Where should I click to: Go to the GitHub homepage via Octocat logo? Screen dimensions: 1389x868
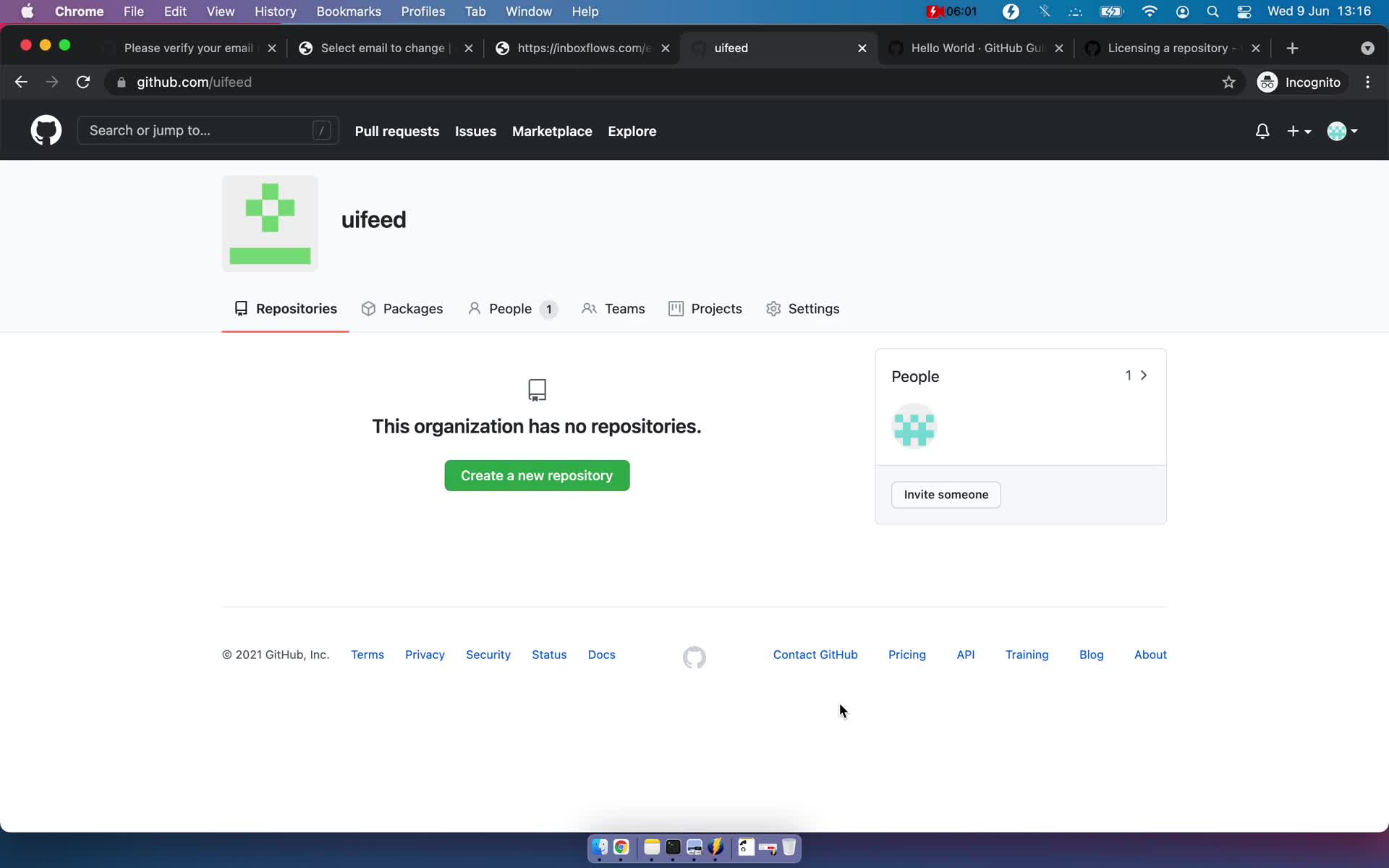(x=46, y=131)
